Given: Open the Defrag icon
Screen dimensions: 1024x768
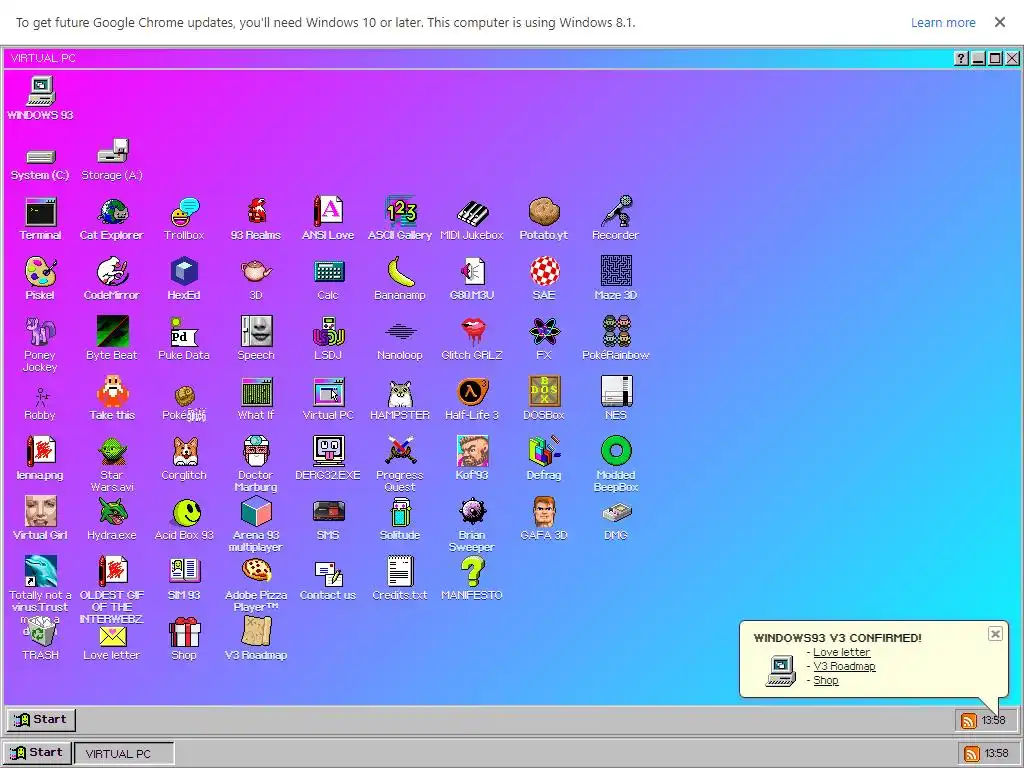Looking at the screenshot, I should coord(544,459).
